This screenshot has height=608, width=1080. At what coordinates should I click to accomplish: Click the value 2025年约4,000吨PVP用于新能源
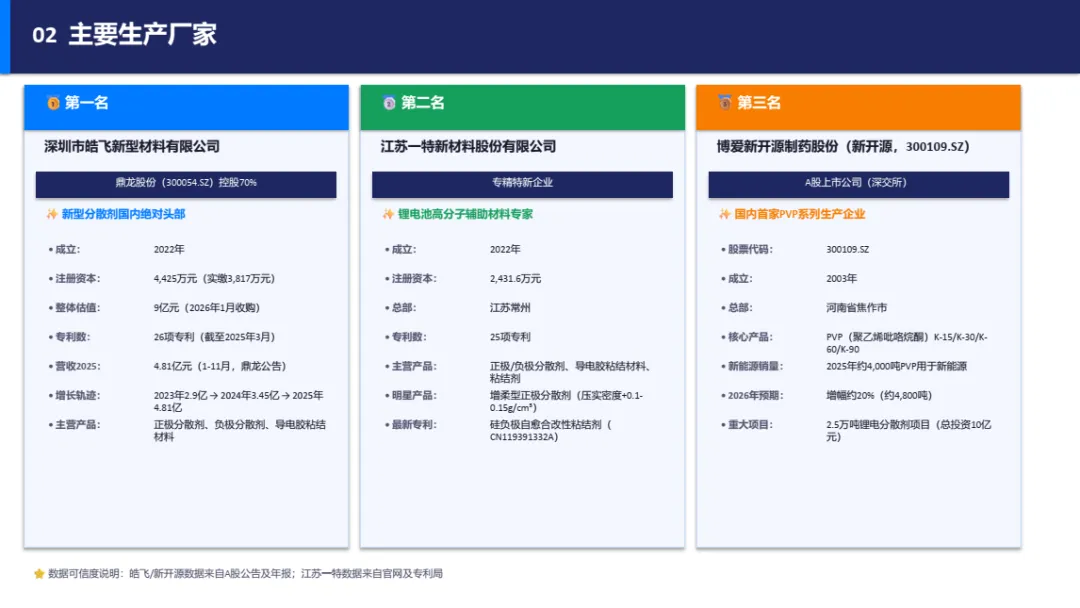click(897, 366)
